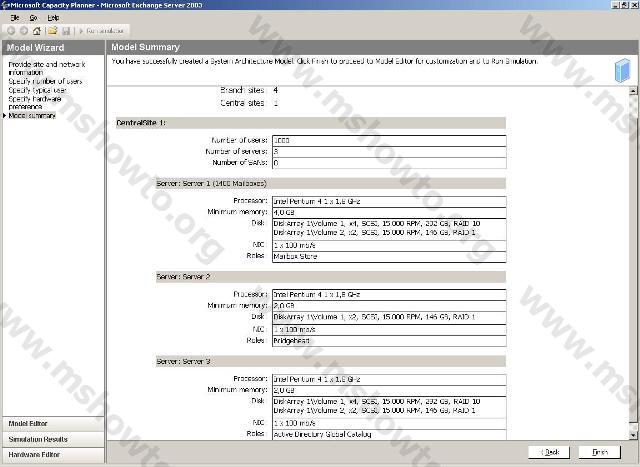The image size is (640, 467).
Task: Open the Hardware Editor pane
Action: [53, 455]
